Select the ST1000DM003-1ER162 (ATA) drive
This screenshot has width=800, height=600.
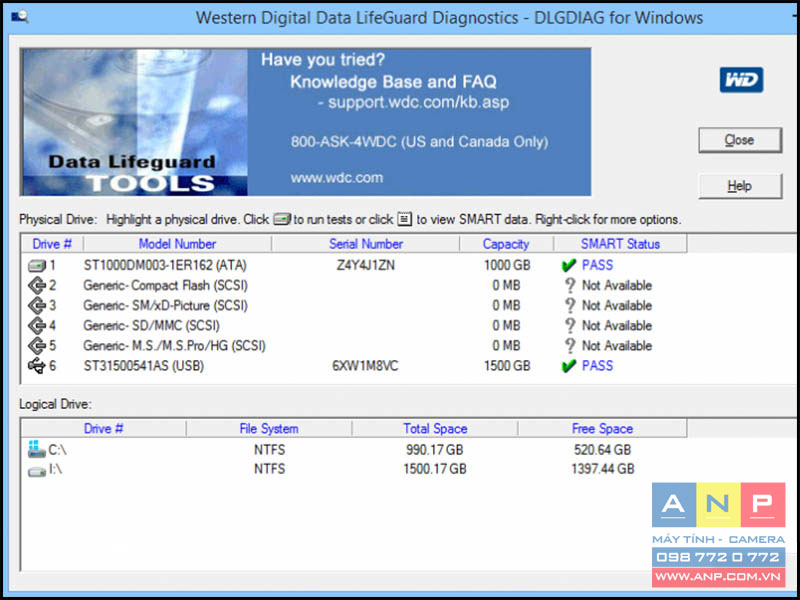pos(165,265)
